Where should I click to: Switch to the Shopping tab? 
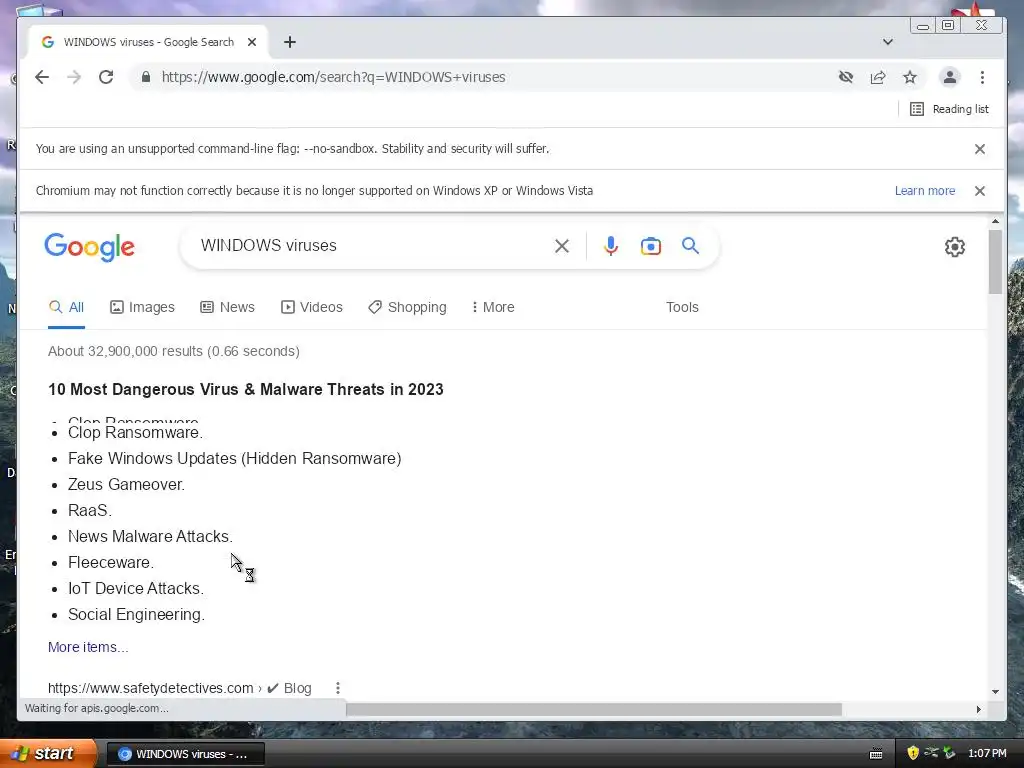click(x=408, y=307)
